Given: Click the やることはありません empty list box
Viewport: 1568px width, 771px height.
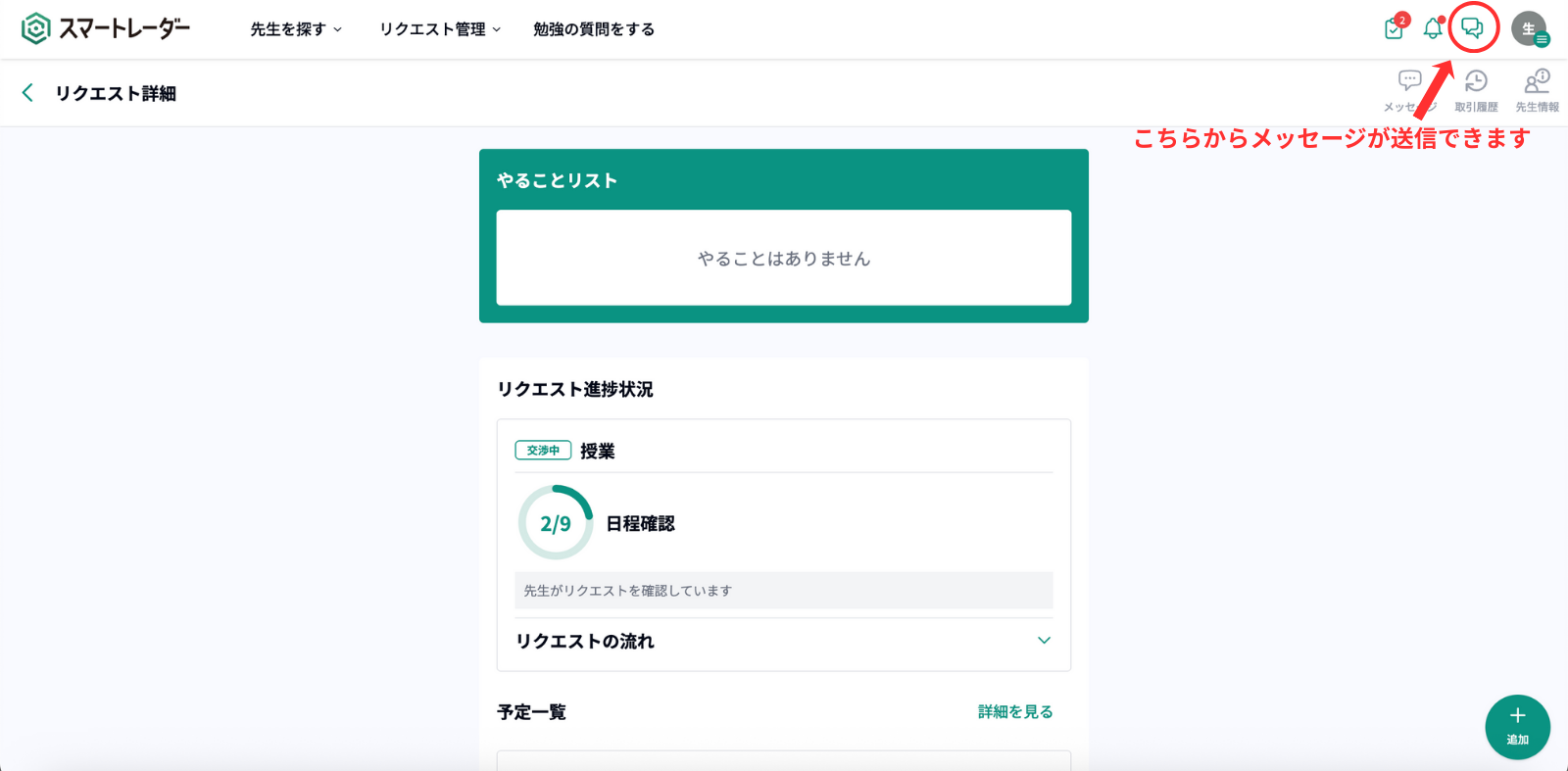Looking at the screenshot, I should coord(784,258).
